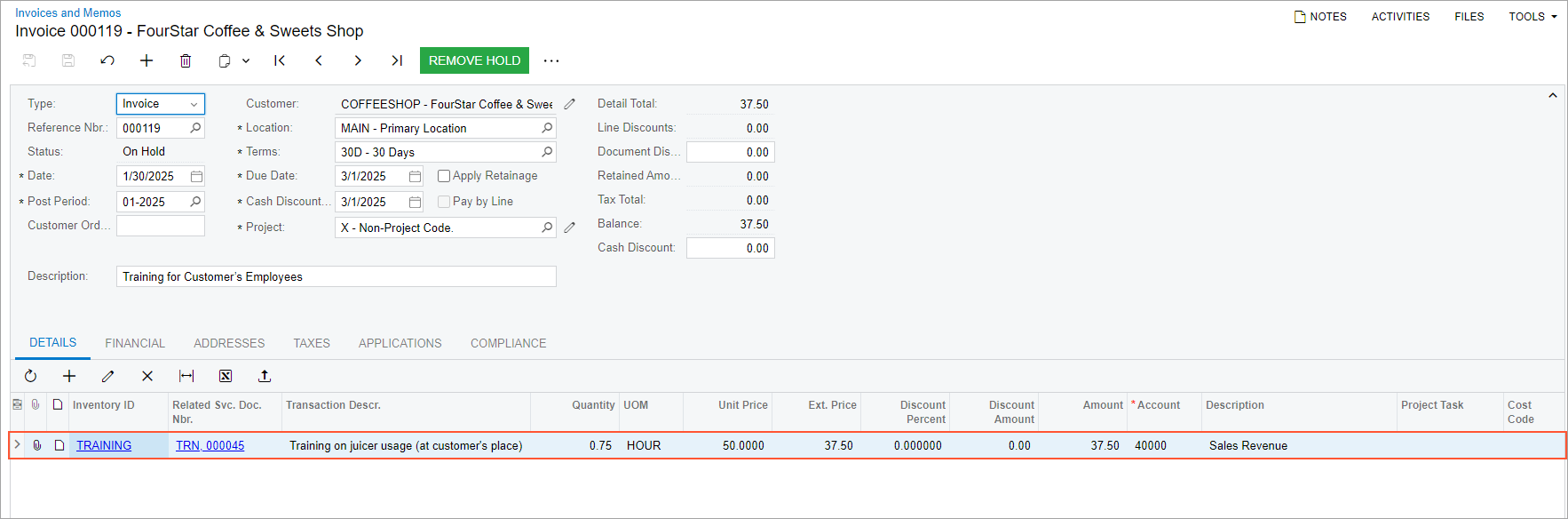
Task: Open the Type dropdown showing Invoice
Action: [161, 104]
